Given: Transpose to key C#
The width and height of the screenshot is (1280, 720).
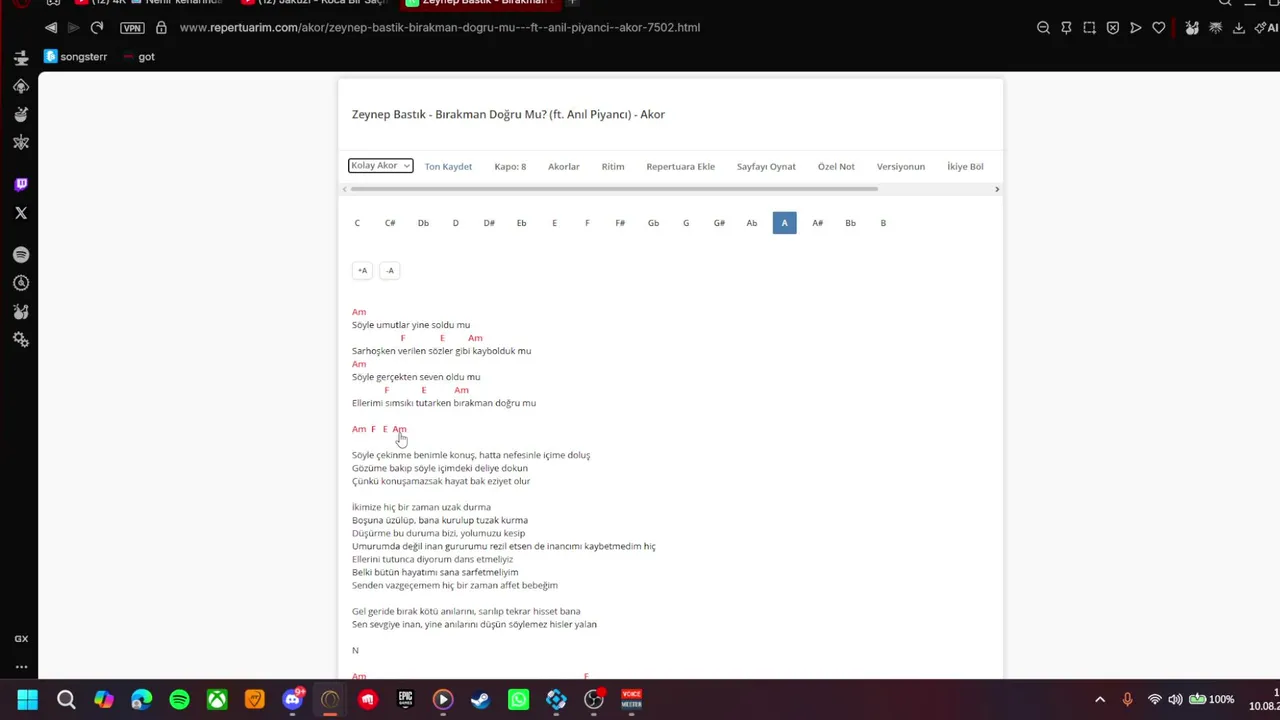Looking at the screenshot, I should 390,223.
